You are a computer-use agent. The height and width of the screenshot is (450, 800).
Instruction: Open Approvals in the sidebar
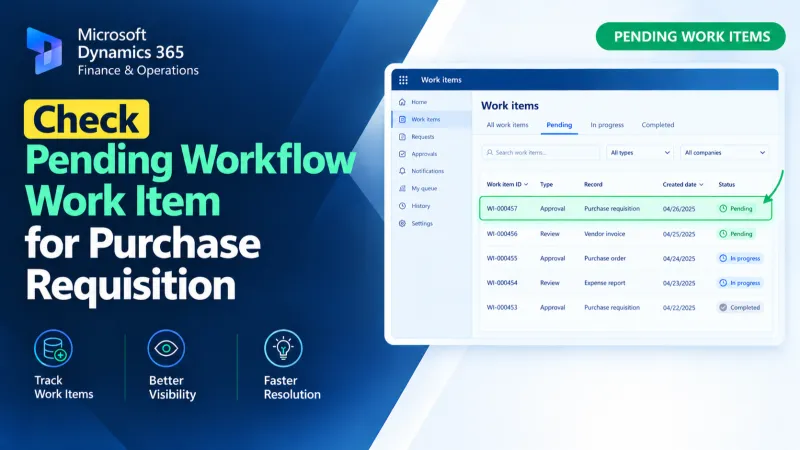tap(432, 154)
